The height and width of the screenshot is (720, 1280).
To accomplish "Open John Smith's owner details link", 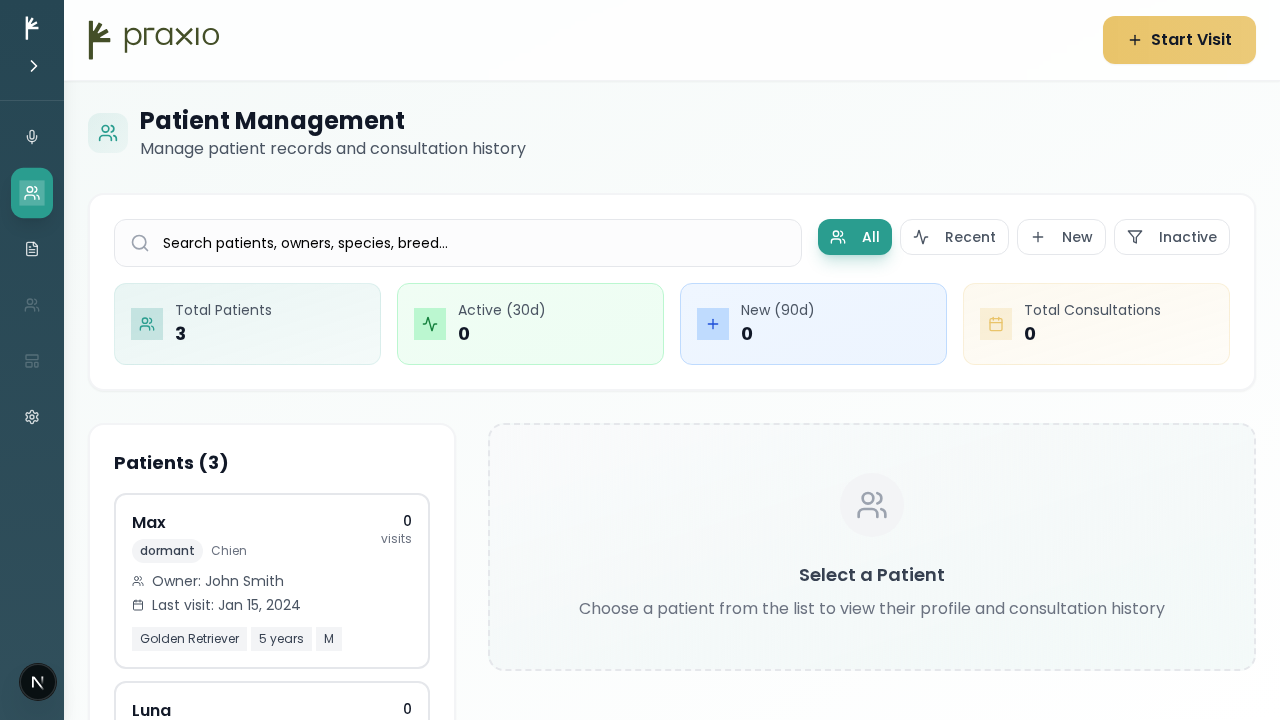I will [218, 581].
